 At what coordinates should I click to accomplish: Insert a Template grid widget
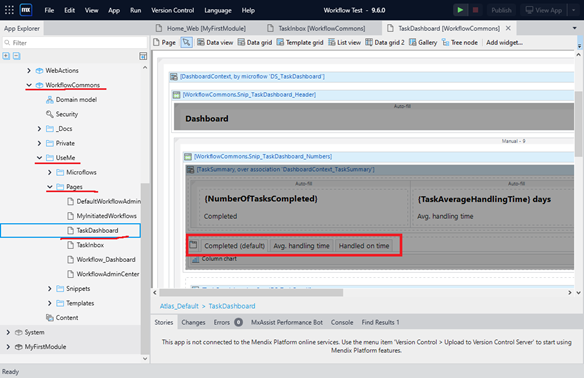[300, 42]
